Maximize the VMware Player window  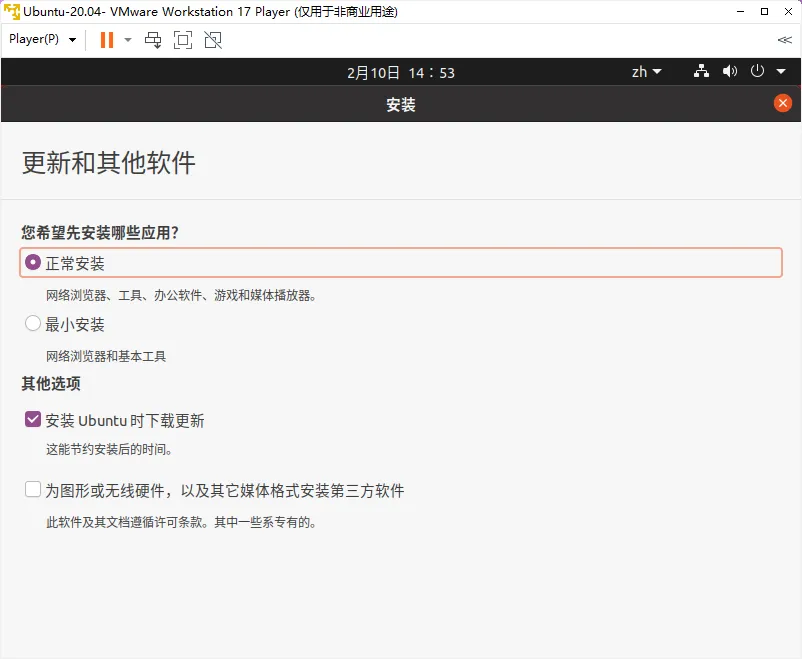coord(764,11)
